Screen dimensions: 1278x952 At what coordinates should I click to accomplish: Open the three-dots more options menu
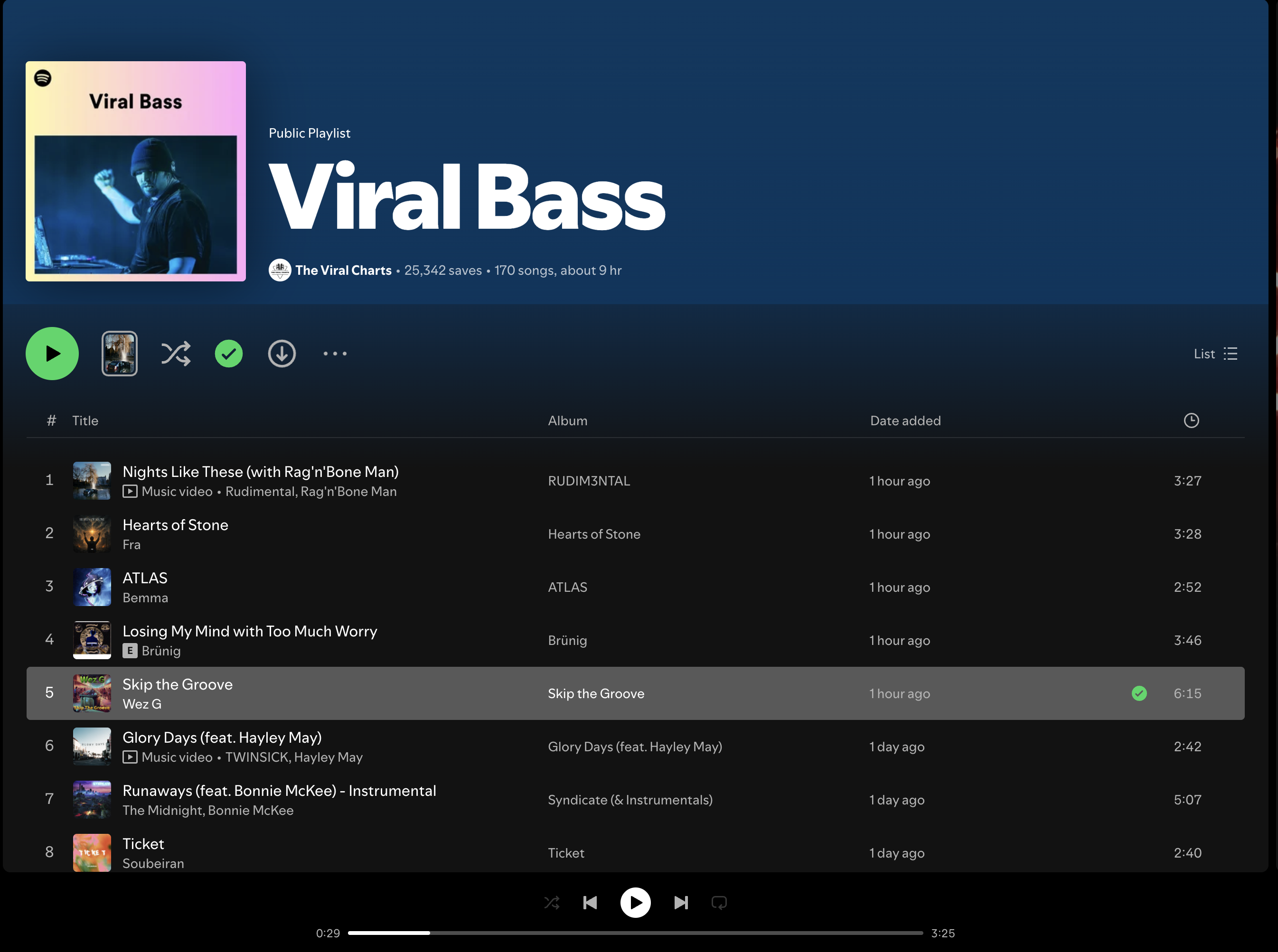tap(335, 354)
